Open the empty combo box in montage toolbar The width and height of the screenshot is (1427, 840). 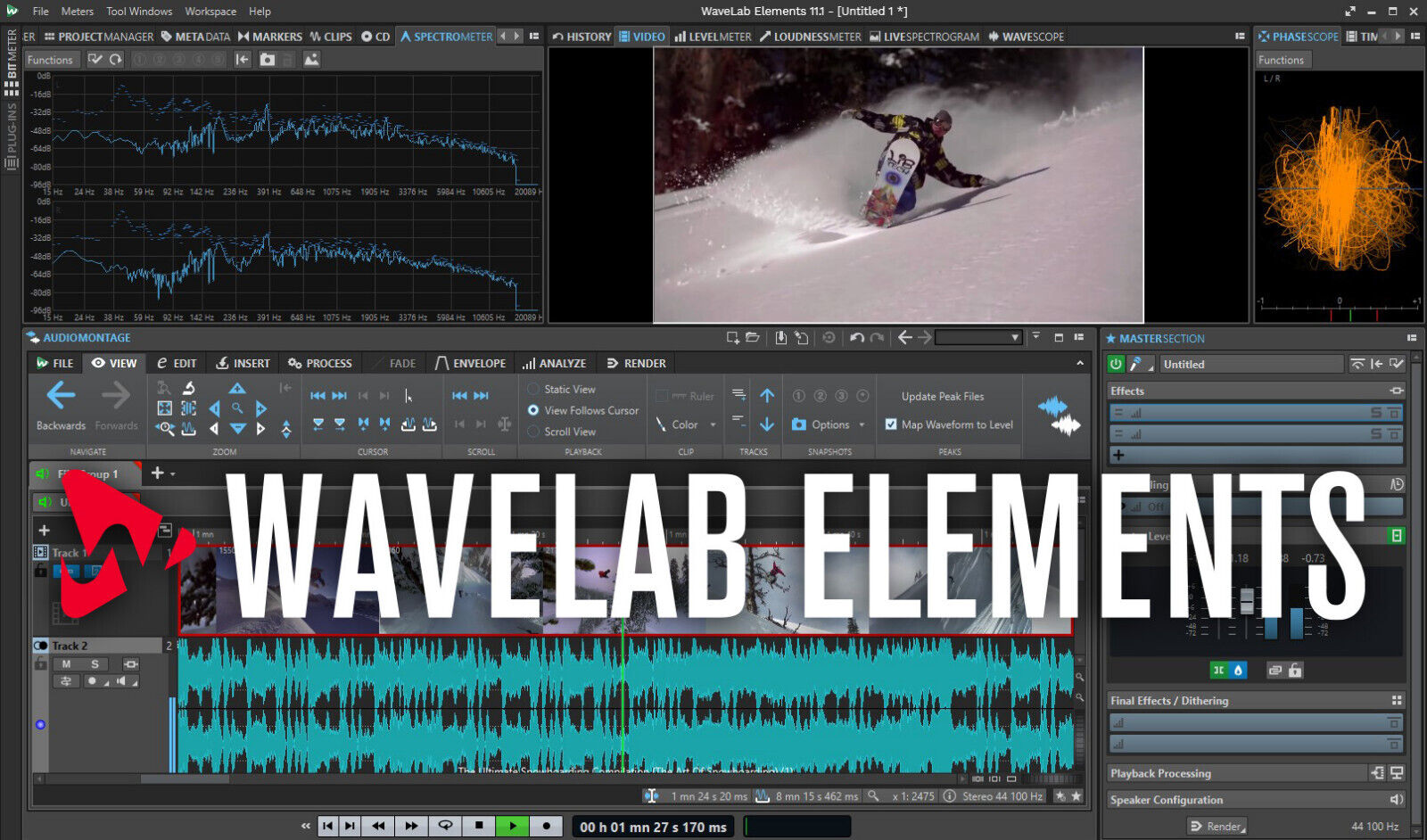pyautogui.click(x=978, y=338)
